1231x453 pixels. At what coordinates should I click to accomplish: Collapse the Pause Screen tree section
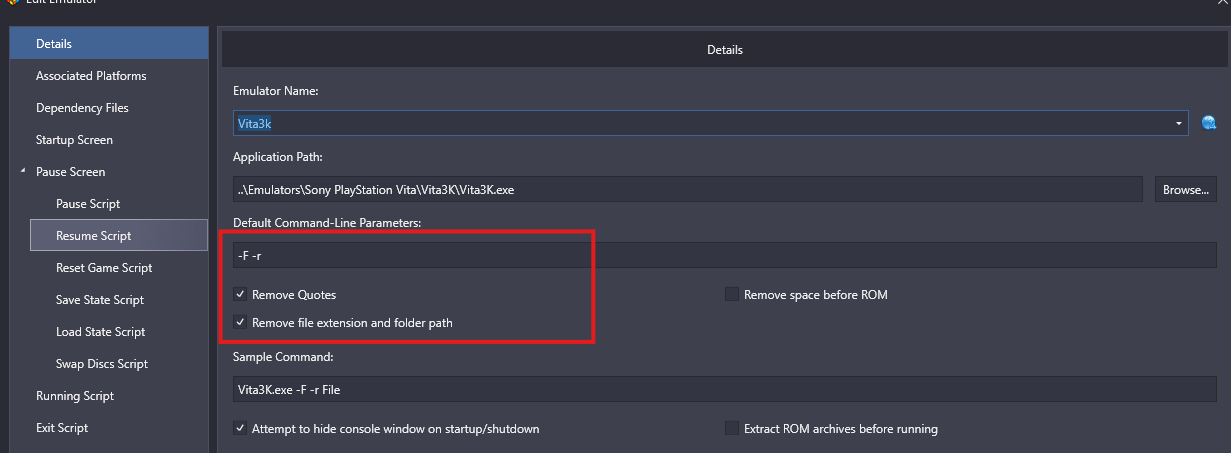pyautogui.click(x=23, y=172)
